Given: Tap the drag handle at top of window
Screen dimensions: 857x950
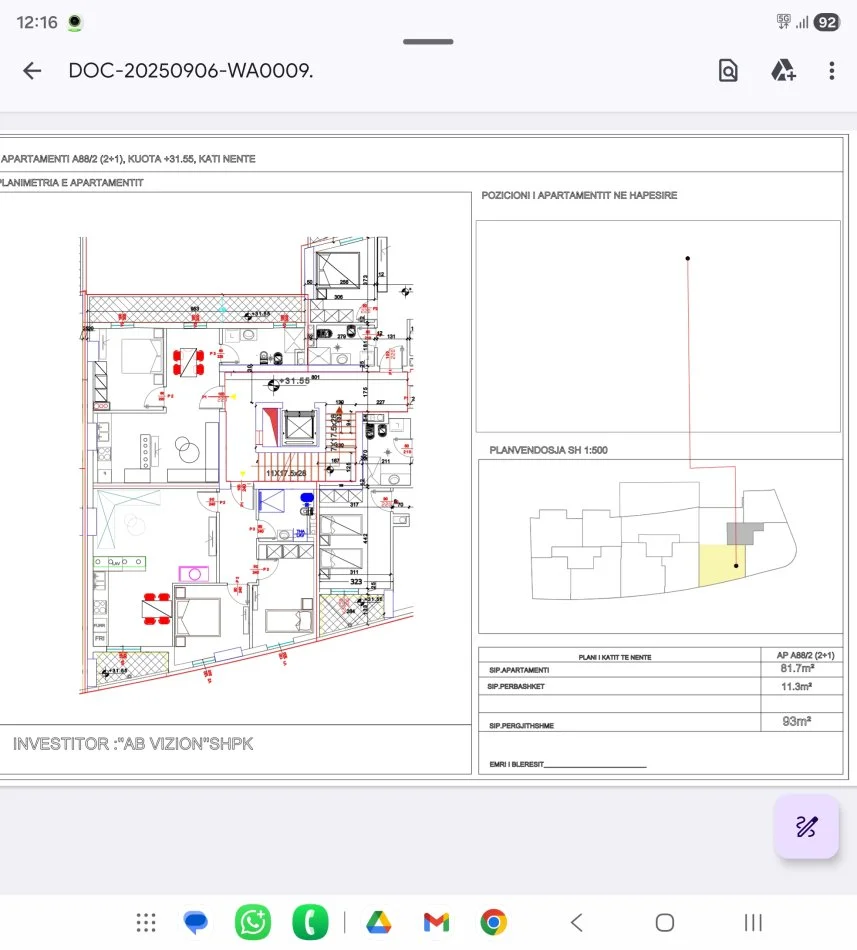Looking at the screenshot, I should click(428, 42).
